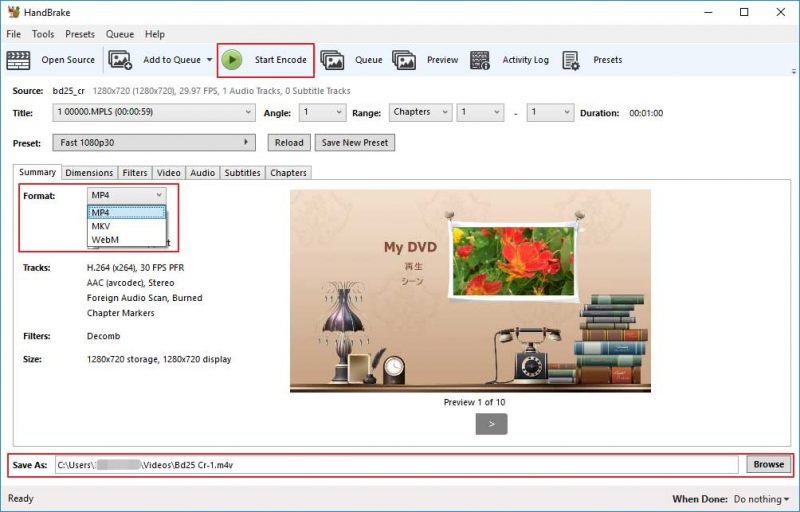Click the Duration value 00:01:00
The image size is (800, 512).
(646, 113)
